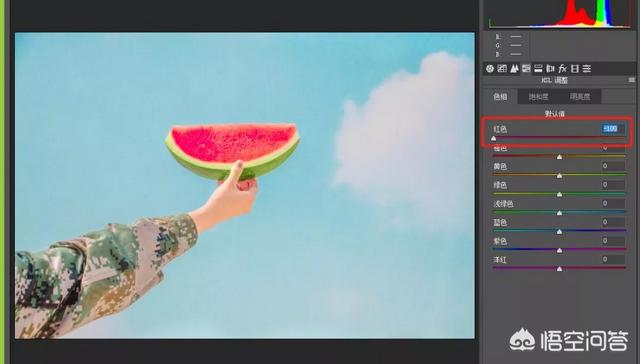Viewport: 640px width, 364px height.
Task: Open the HSL panel flyout menu
Action: tap(632, 80)
